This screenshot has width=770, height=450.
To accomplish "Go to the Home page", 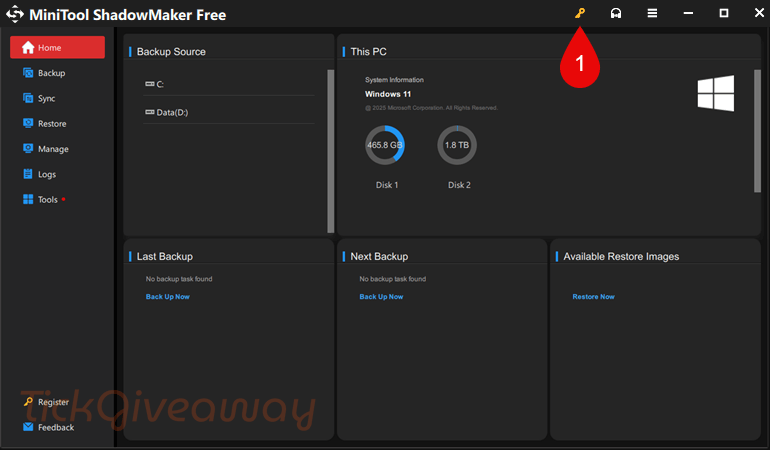I will [x=57, y=47].
